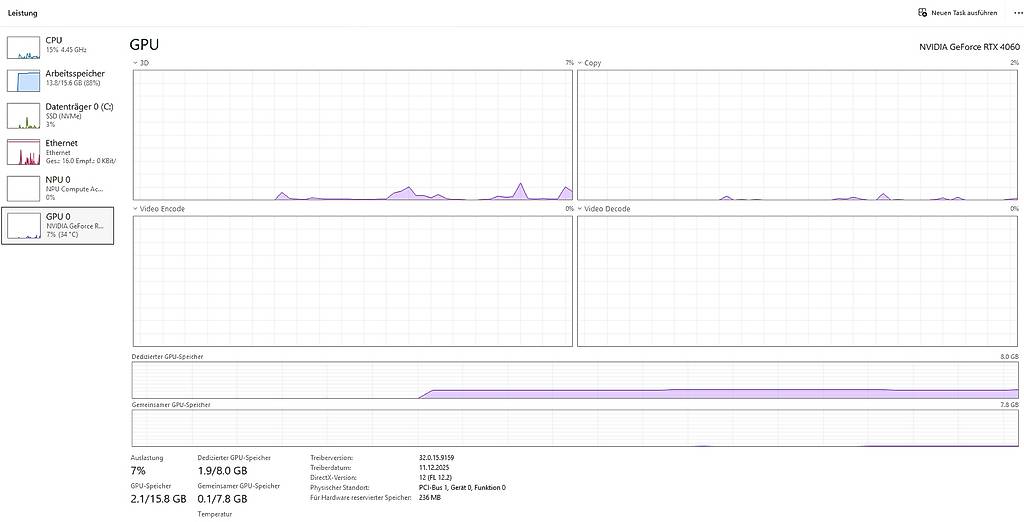Click the Auslastung 7% value
This screenshot has width=1024, height=522.
click(x=138, y=470)
